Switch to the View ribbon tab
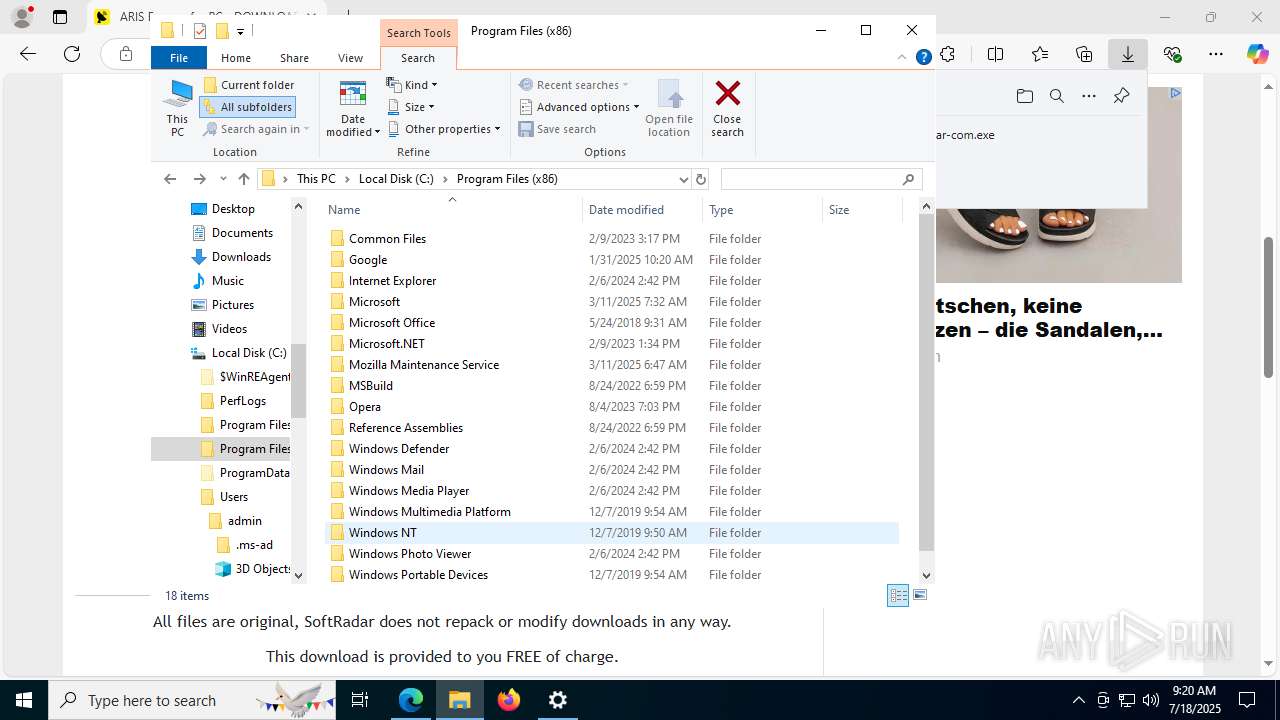1280x720 pixels. coord(350,58)
